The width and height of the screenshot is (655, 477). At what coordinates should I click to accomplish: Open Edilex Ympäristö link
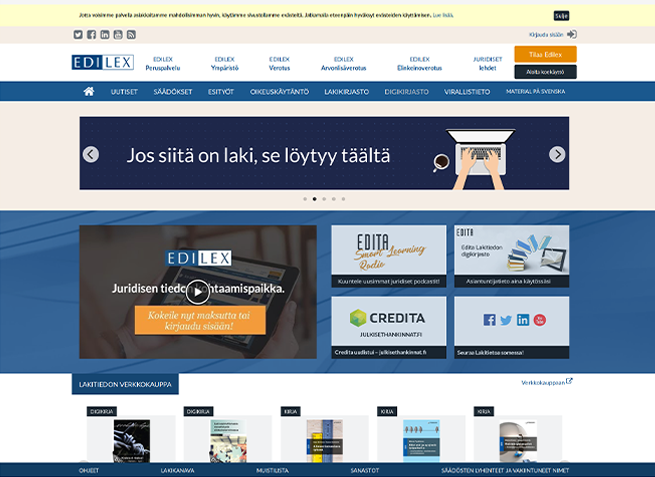(x=225, y=63)
